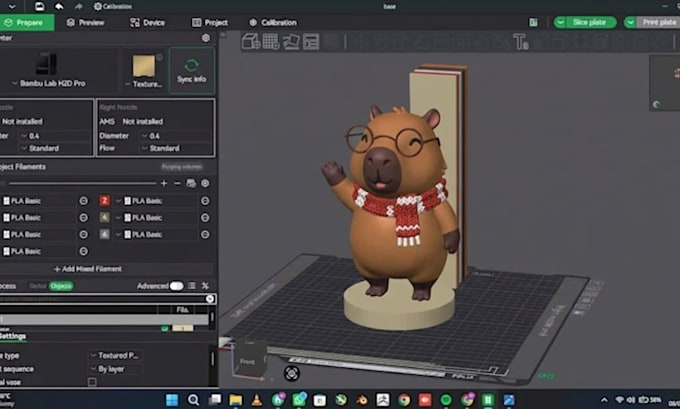Open VLC from the taskbar
The height and width of the screenshot is (409, 680).
[x=257, y=400]
